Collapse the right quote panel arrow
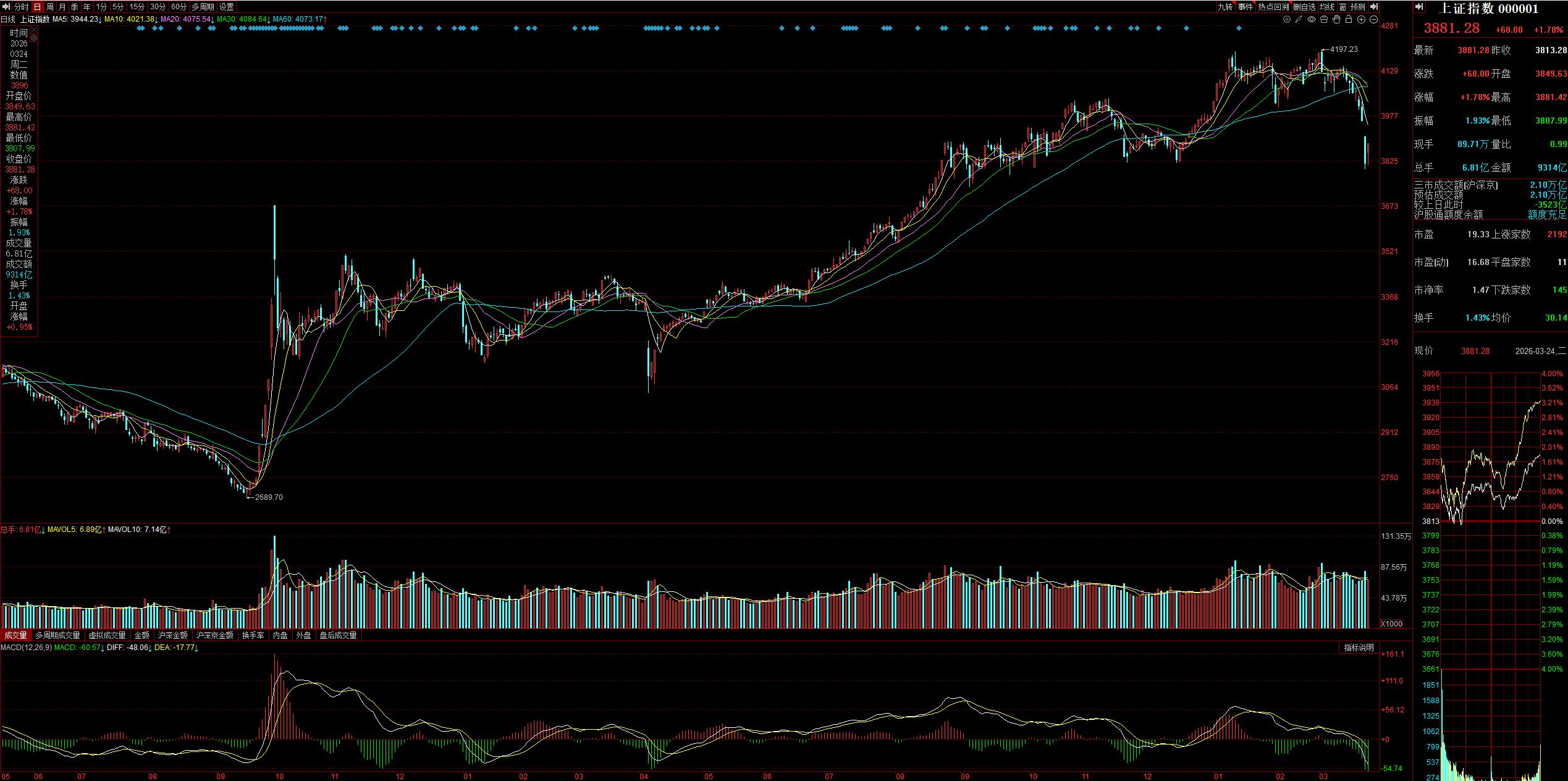Viewport: 1568px width, 781px height. coord(1420,7)
